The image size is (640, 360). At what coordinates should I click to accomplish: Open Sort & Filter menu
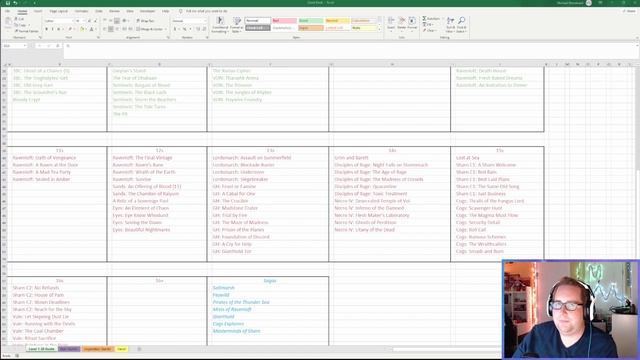450,25
